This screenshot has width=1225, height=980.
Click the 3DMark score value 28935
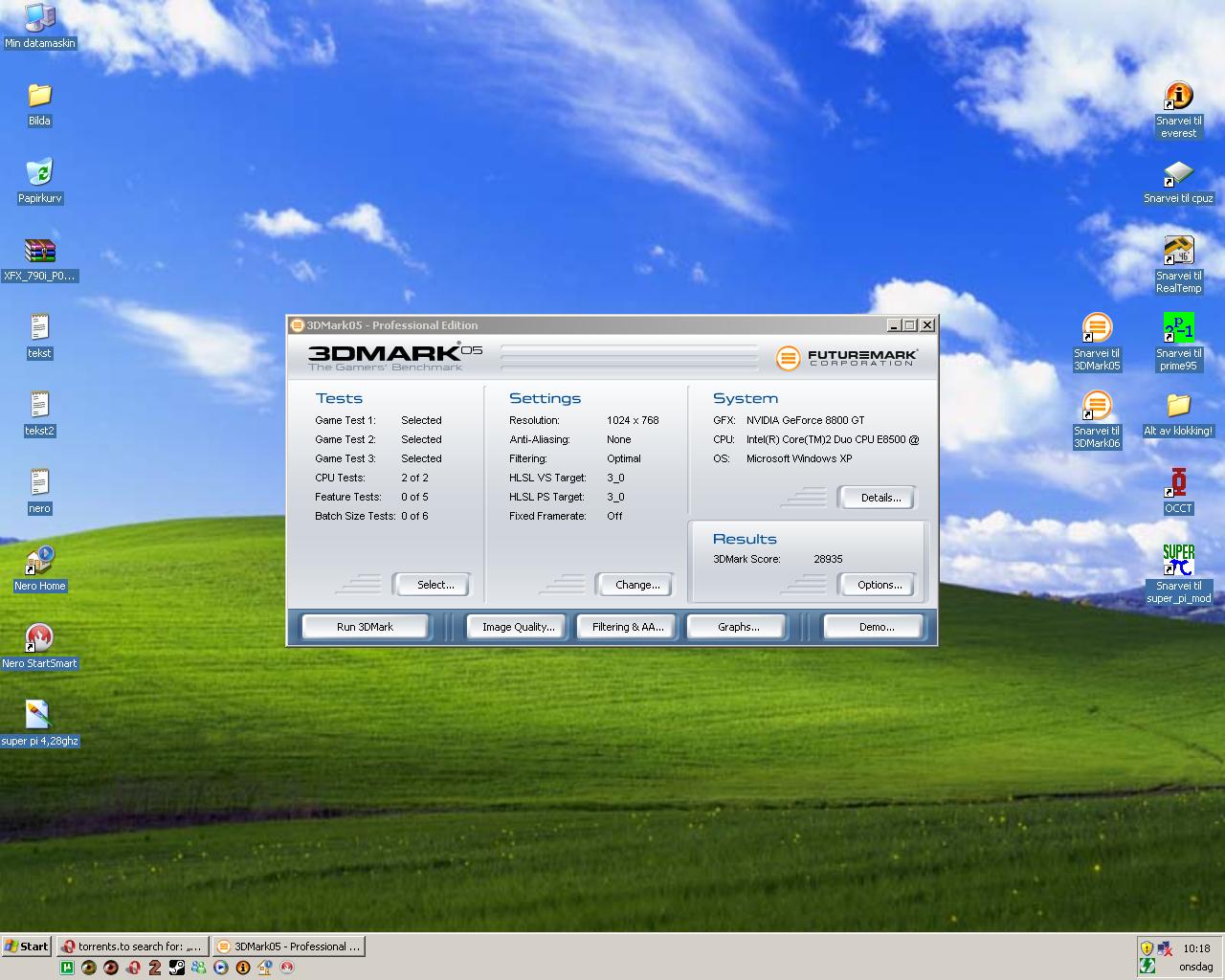click(828, 559)
